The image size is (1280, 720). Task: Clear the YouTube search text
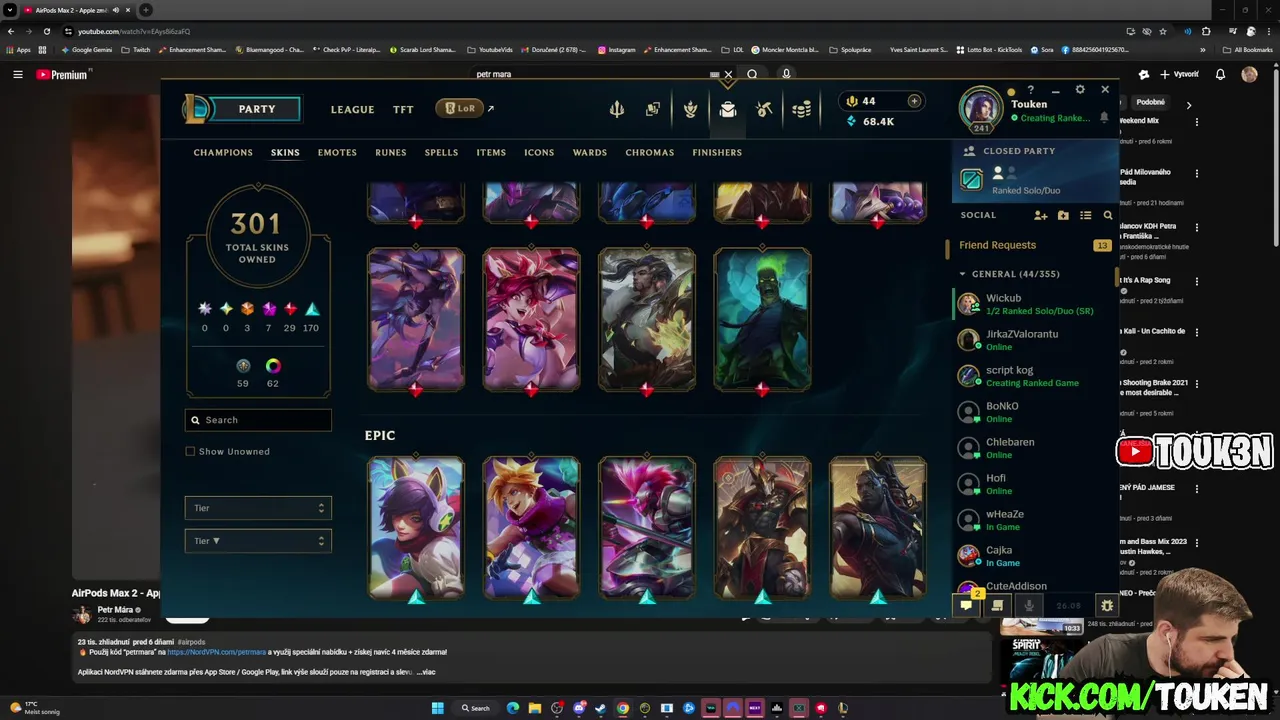click(728, 74)
